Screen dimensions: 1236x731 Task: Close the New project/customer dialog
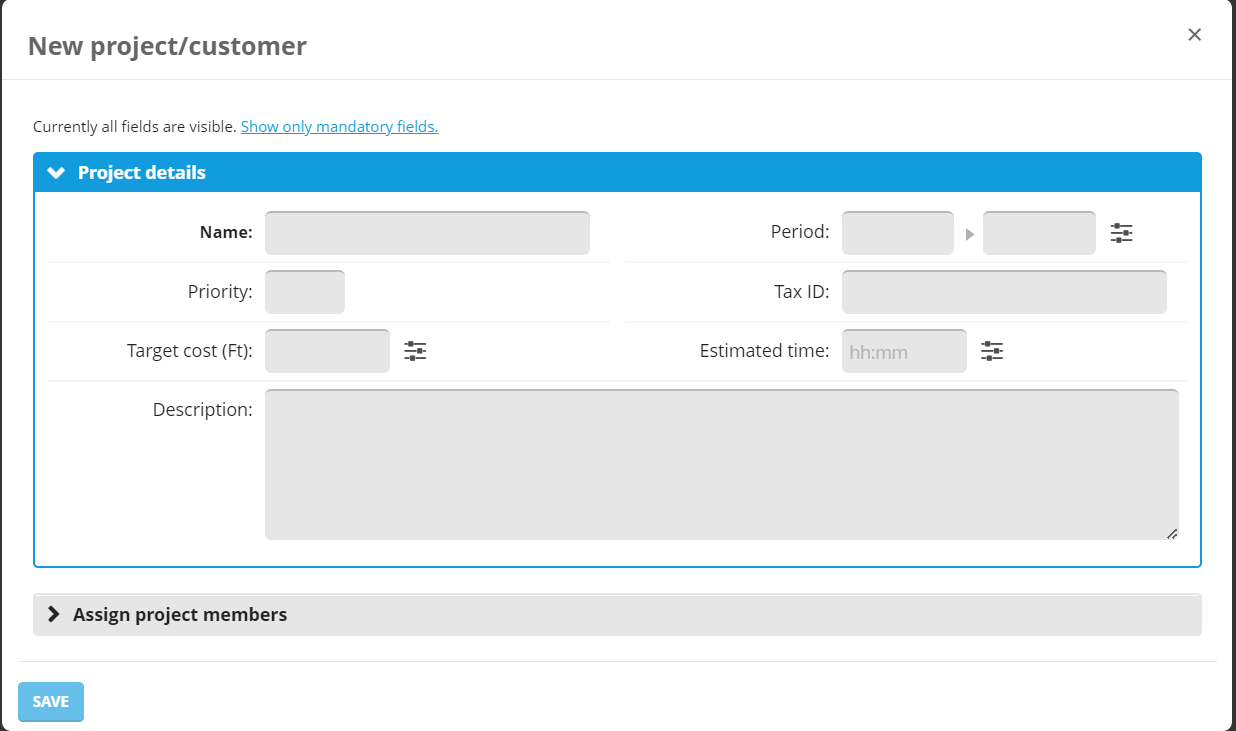(x=1194, y=35)
